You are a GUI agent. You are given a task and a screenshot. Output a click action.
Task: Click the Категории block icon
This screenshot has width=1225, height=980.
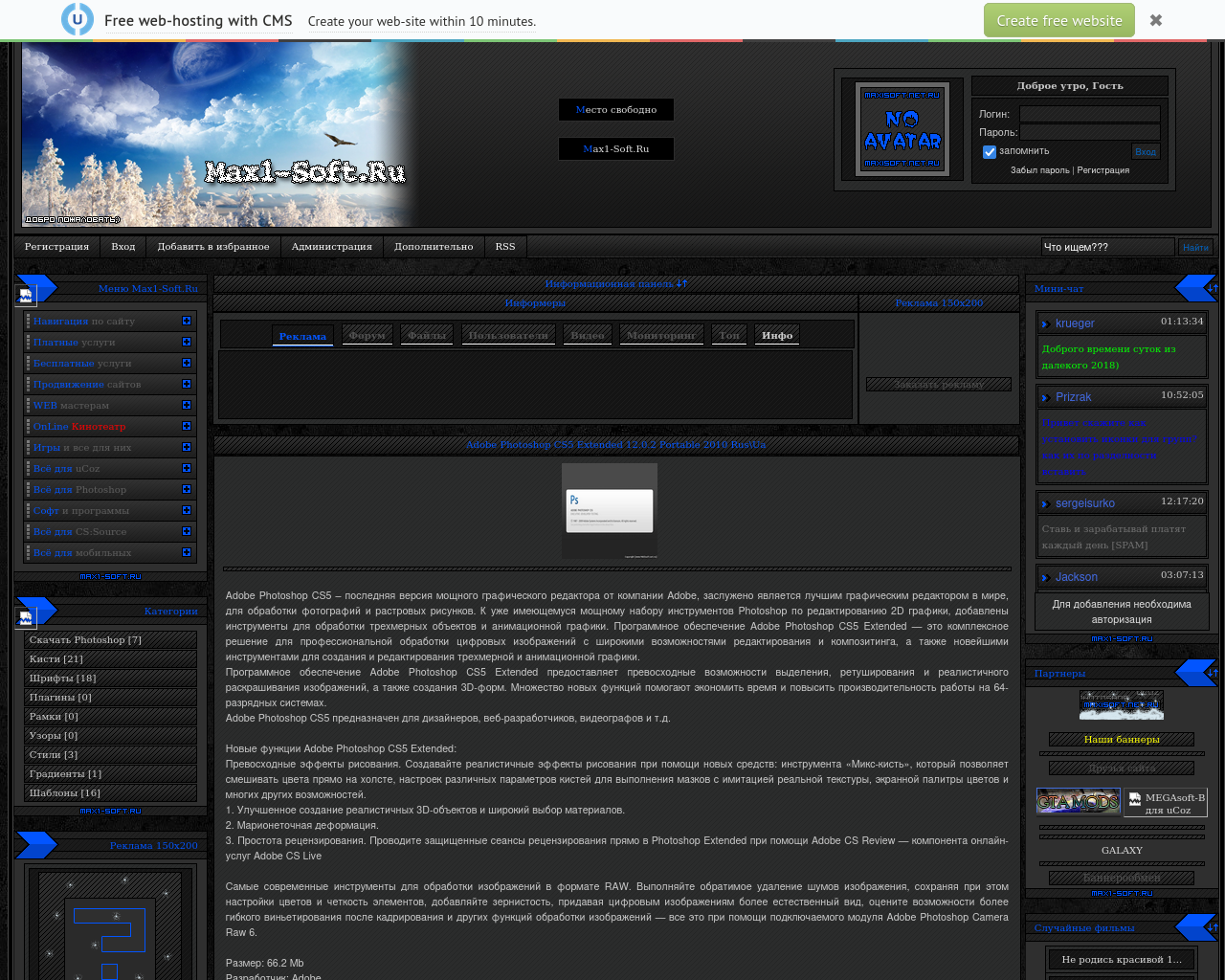[26, 617]
